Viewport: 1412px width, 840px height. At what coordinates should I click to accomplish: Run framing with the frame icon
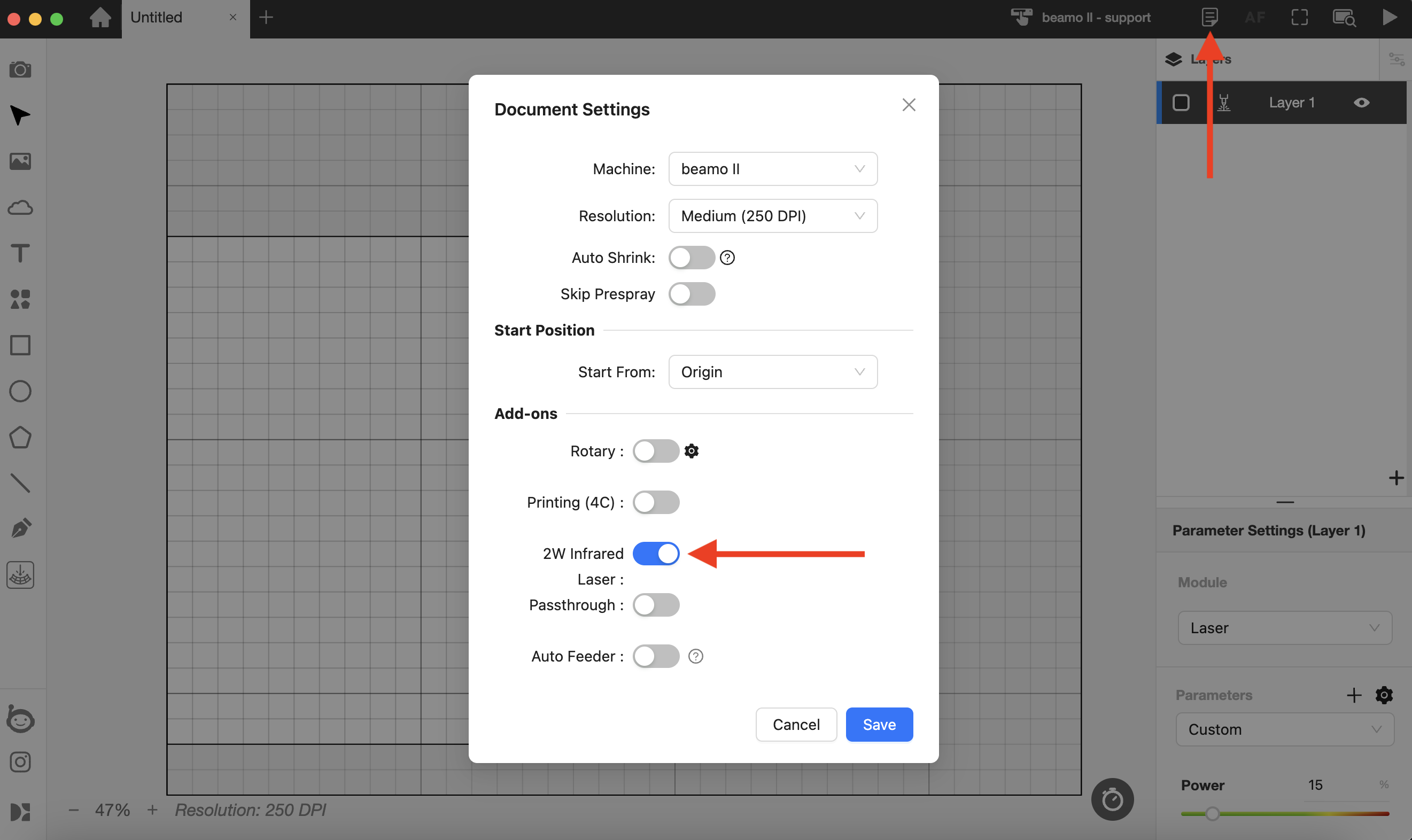(x=1299, y=17)
